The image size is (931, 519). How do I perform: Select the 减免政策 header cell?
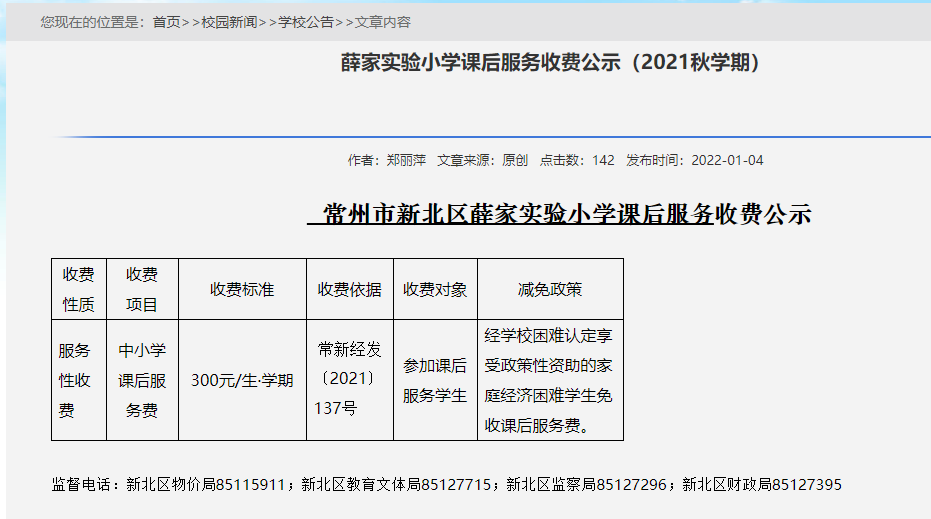(x=550, y=289)
